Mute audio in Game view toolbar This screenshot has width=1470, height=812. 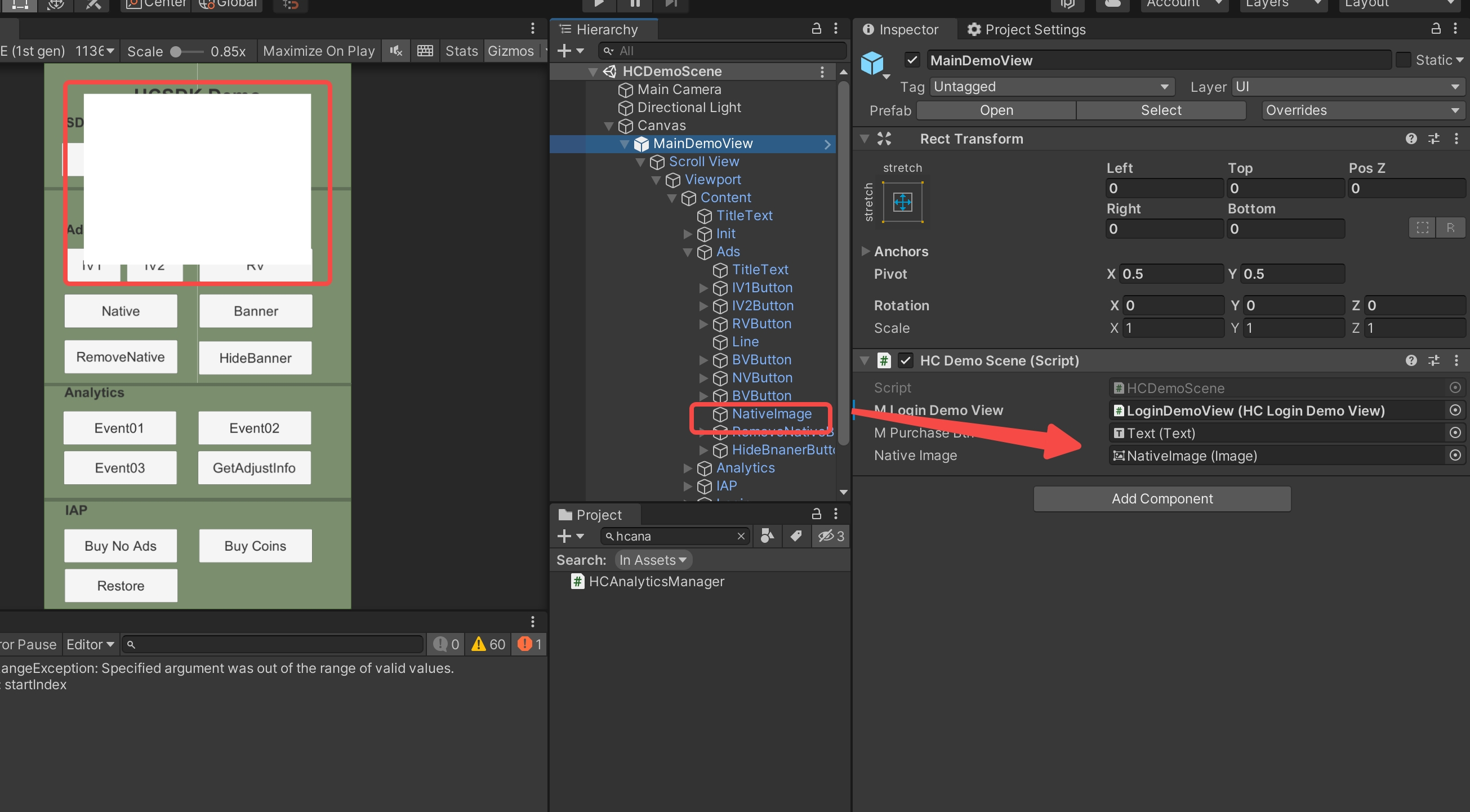pyautogui.click(x=396, y=51)
